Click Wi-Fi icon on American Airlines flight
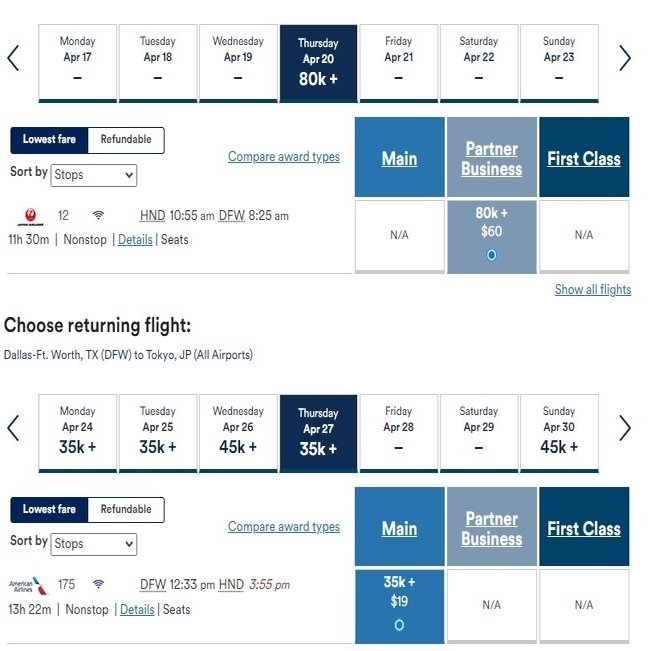Viewport: 651px width, 651px height. (x=98, y=585)
